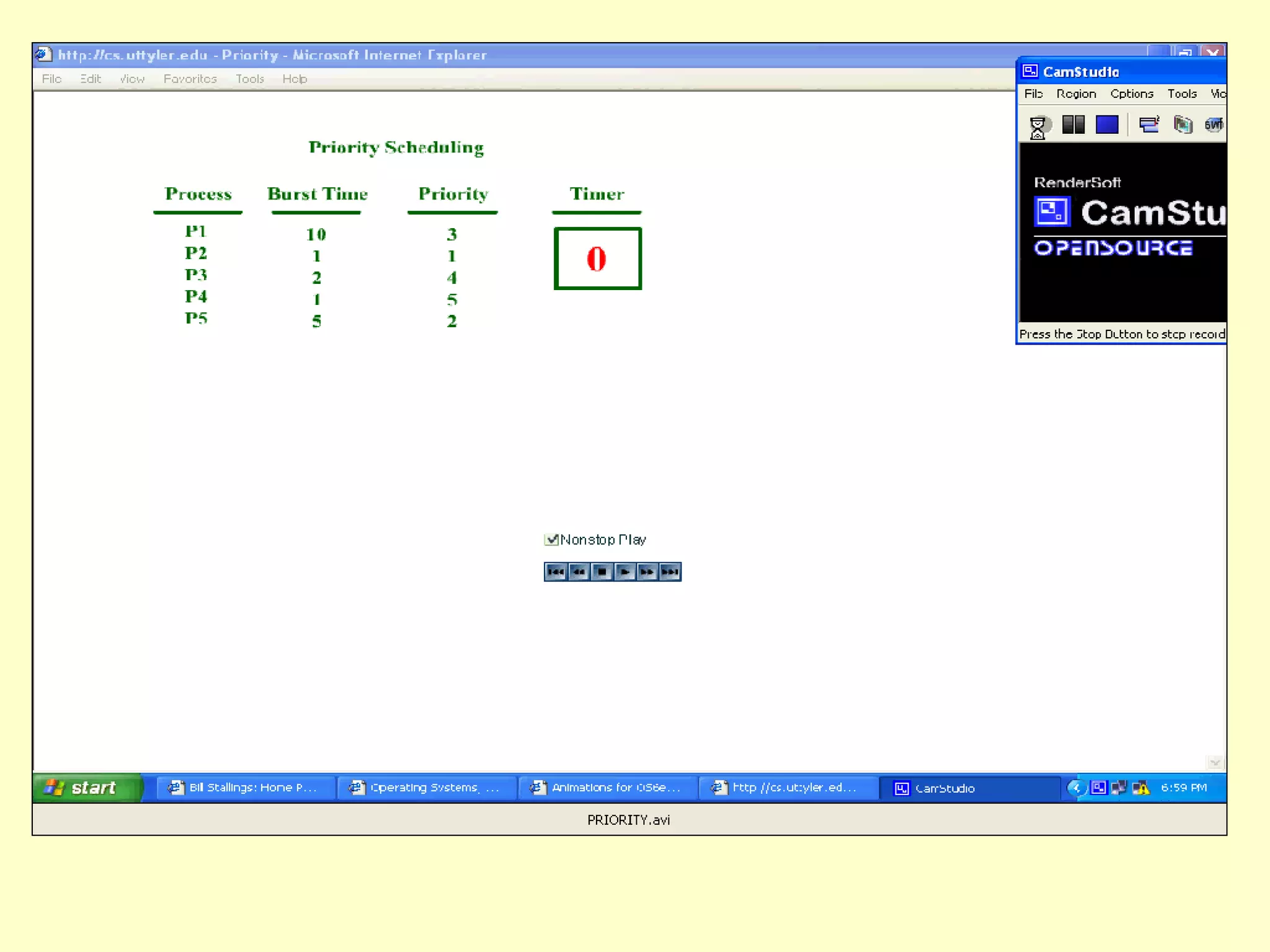The image size is (1270, 952).
Task: Rewind the animation to first frame
Action: coord(556,571)
